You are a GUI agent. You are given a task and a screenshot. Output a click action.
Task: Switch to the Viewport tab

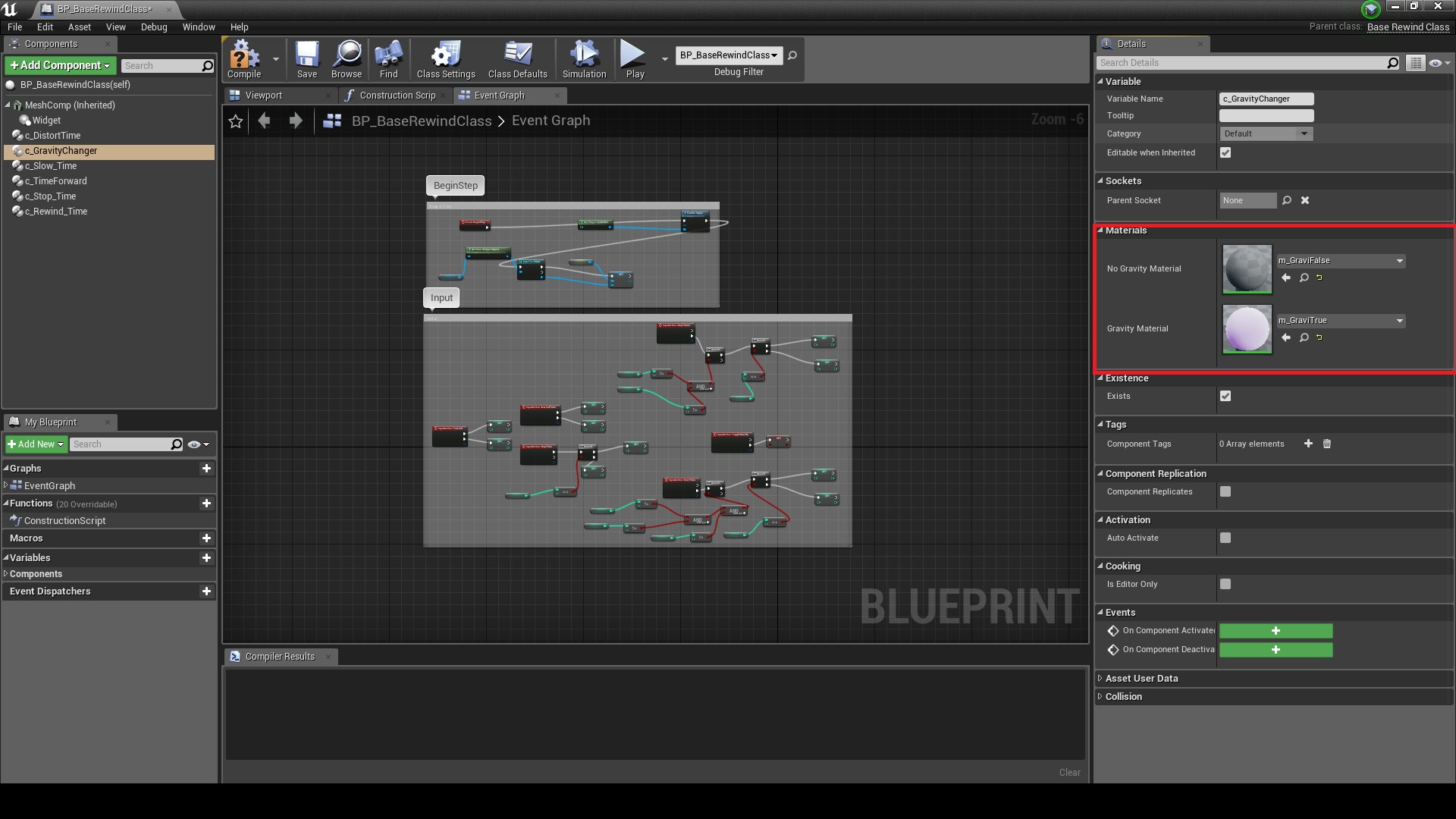tap(265, 95)
